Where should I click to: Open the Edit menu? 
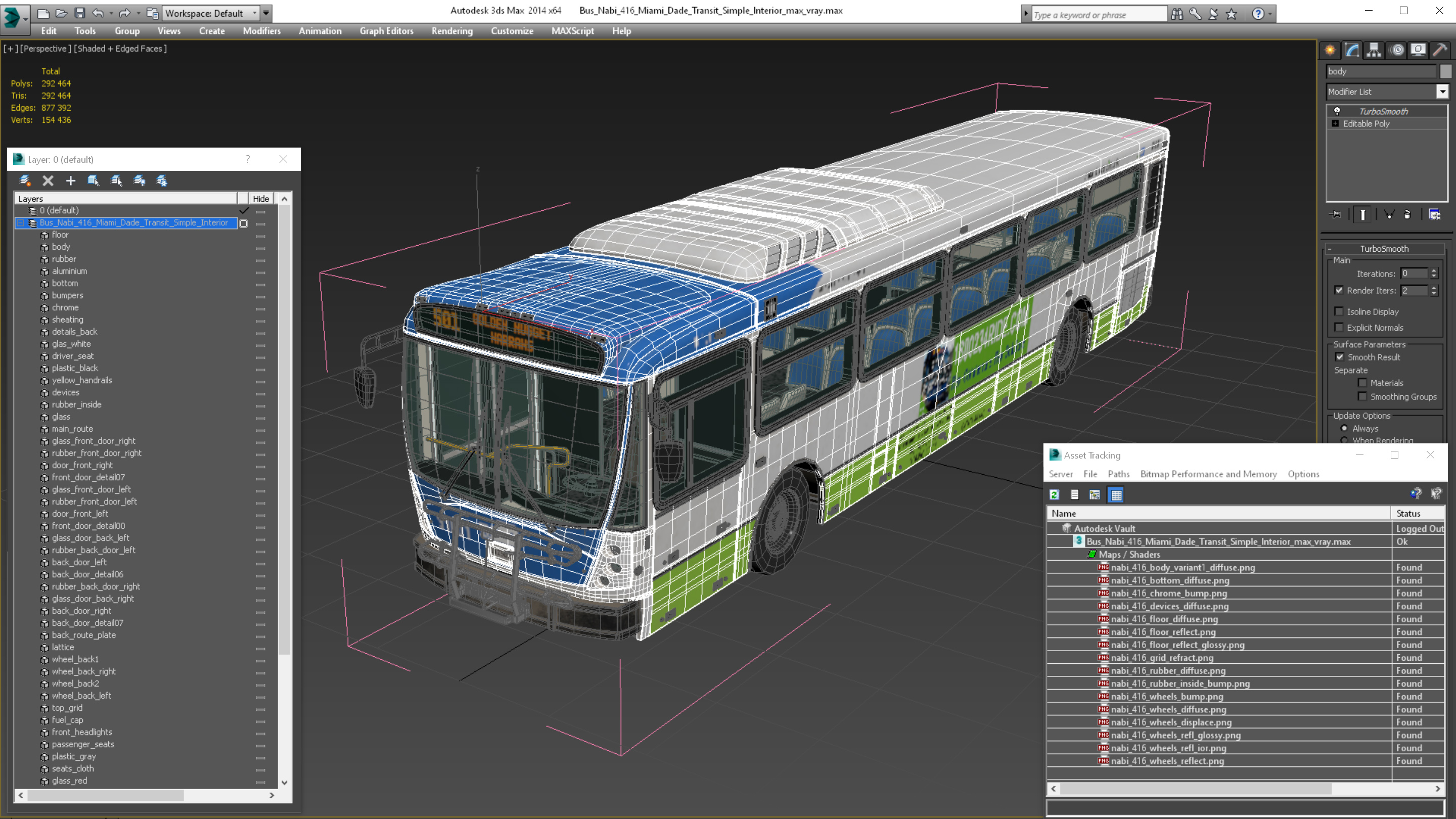click(x=49, y=31)
